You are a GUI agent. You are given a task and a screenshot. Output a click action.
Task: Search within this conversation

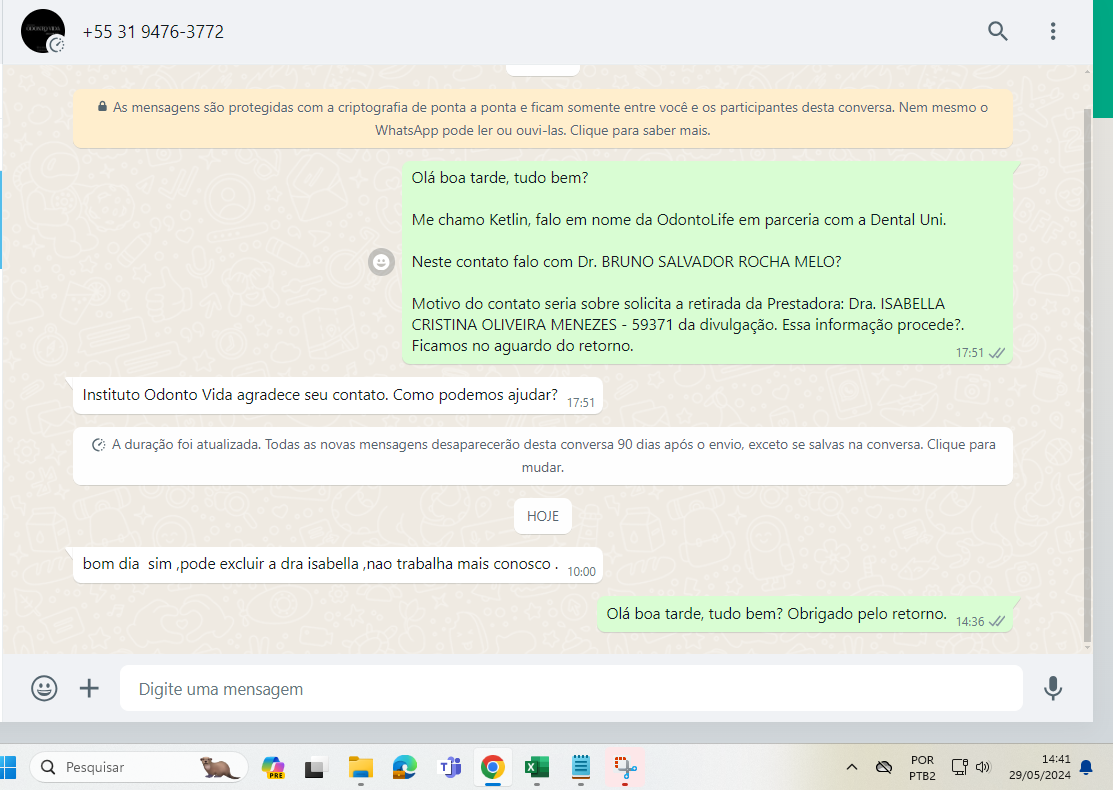pos(997,31)
